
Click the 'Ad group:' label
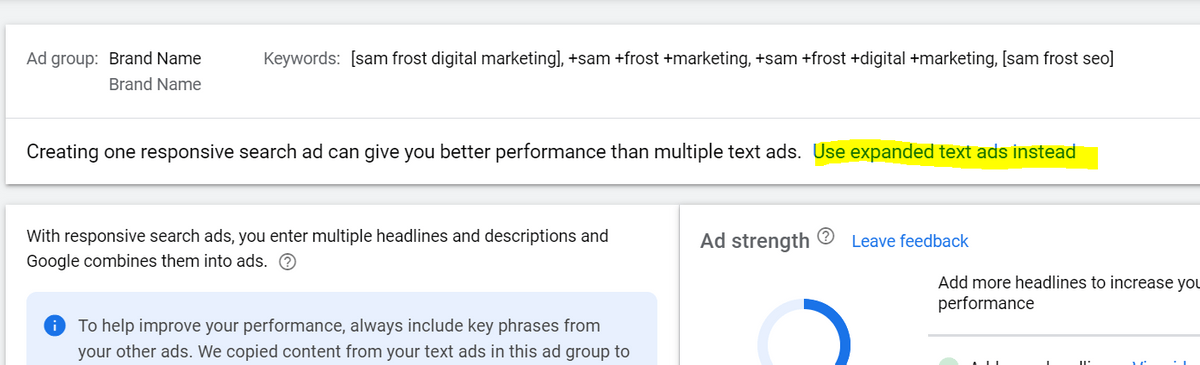coord(62,58)
